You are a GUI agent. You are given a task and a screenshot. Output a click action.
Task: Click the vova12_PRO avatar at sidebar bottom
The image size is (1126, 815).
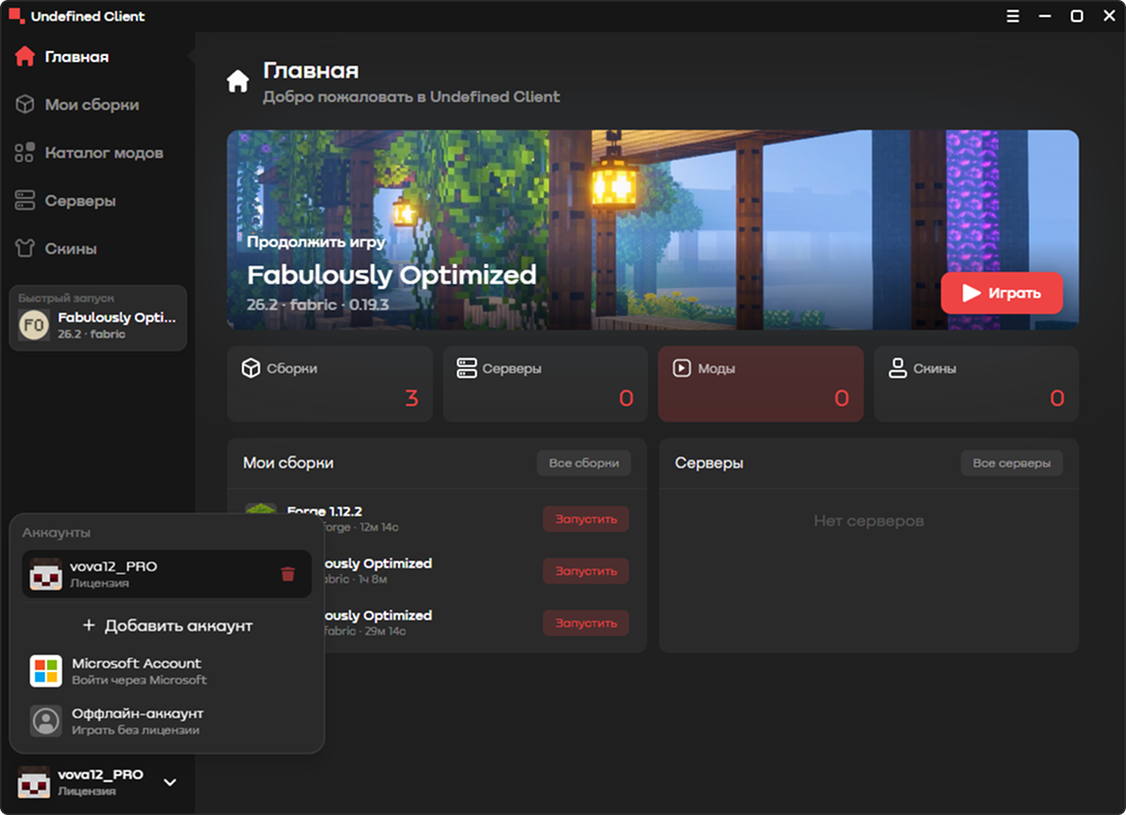tap(34, 782)
